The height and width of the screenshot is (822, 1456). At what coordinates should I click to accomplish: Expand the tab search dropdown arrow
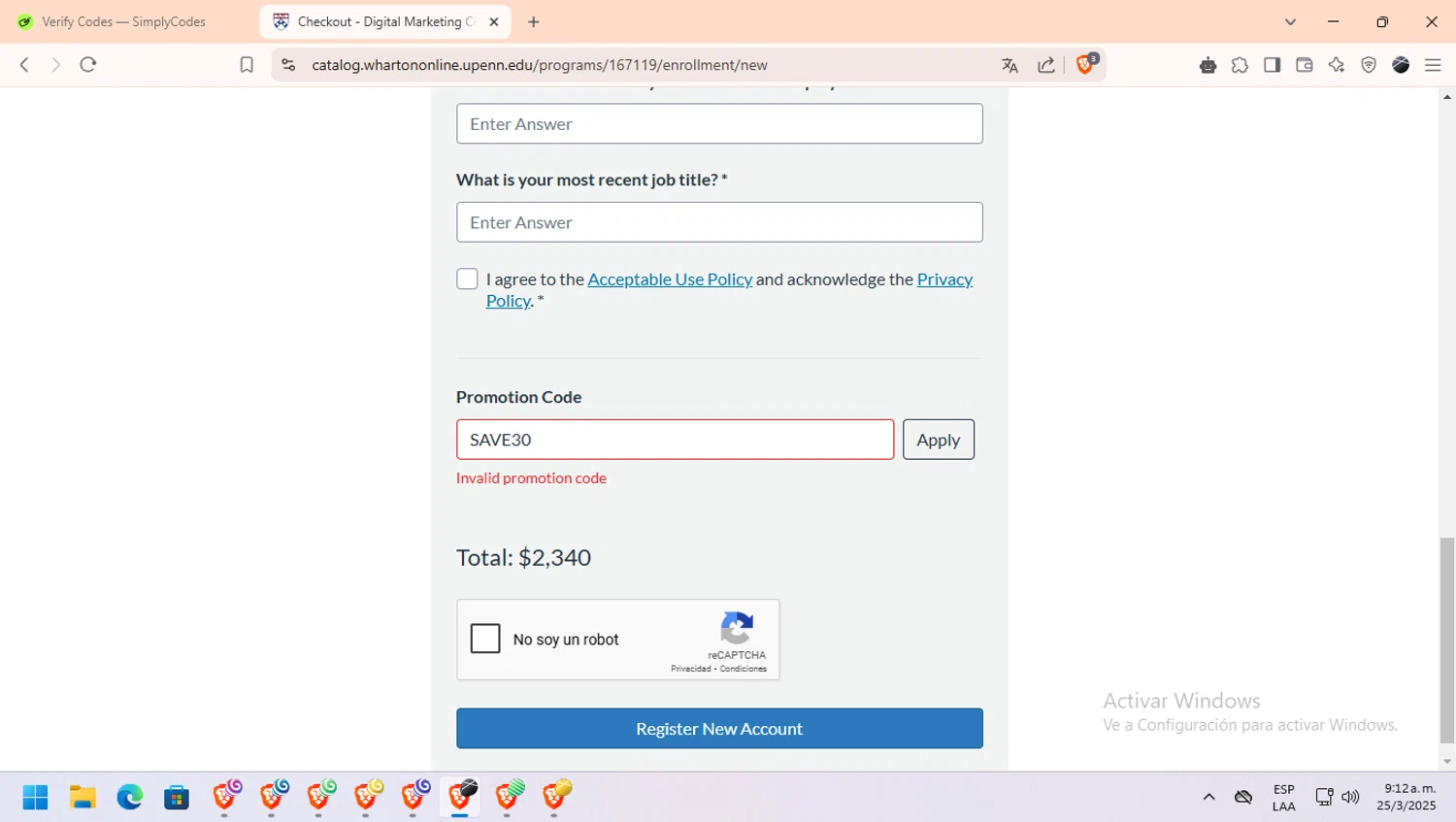tap(1290, 21)
